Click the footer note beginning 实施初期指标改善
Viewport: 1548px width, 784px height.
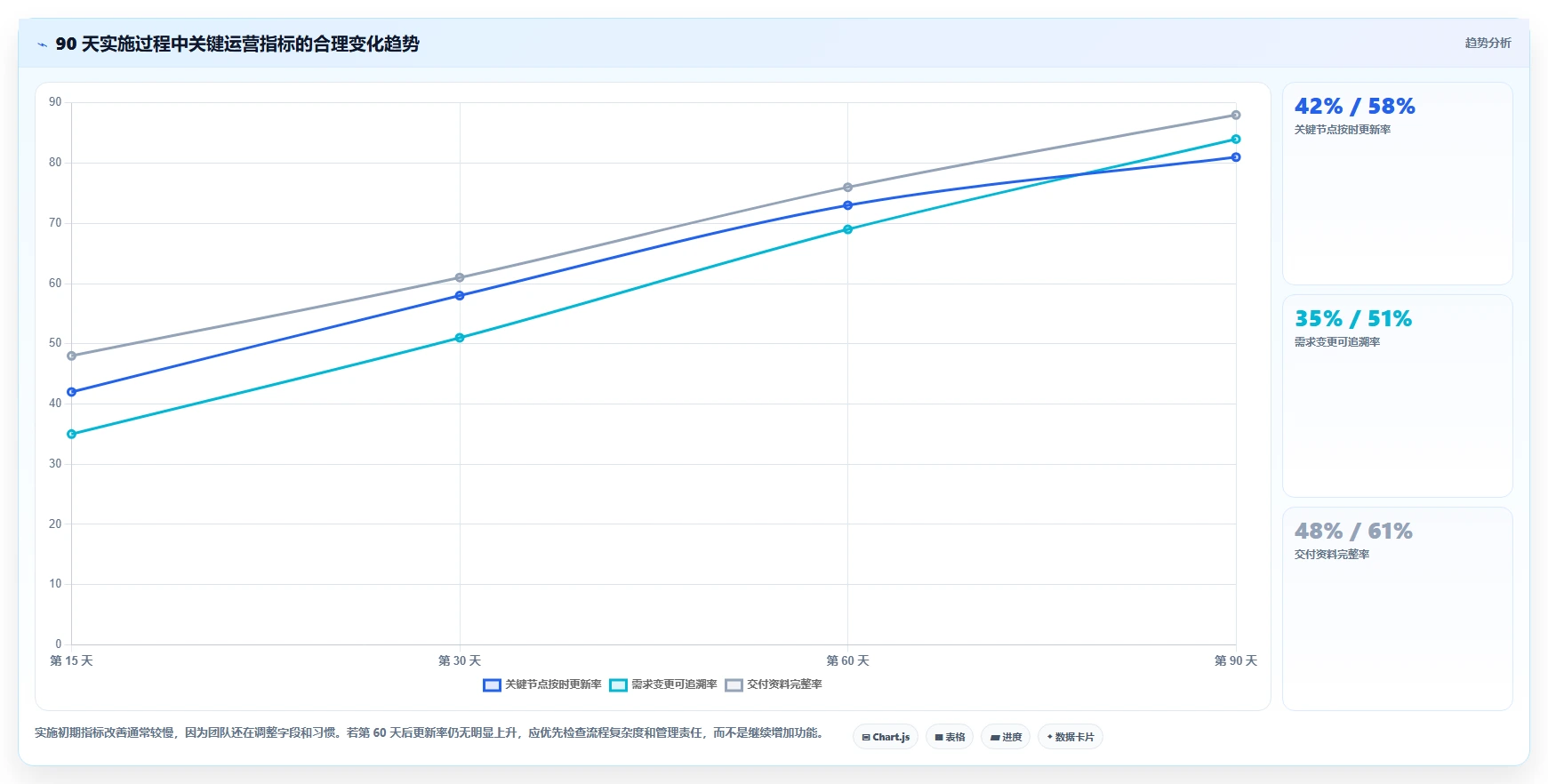coord(431,733)
